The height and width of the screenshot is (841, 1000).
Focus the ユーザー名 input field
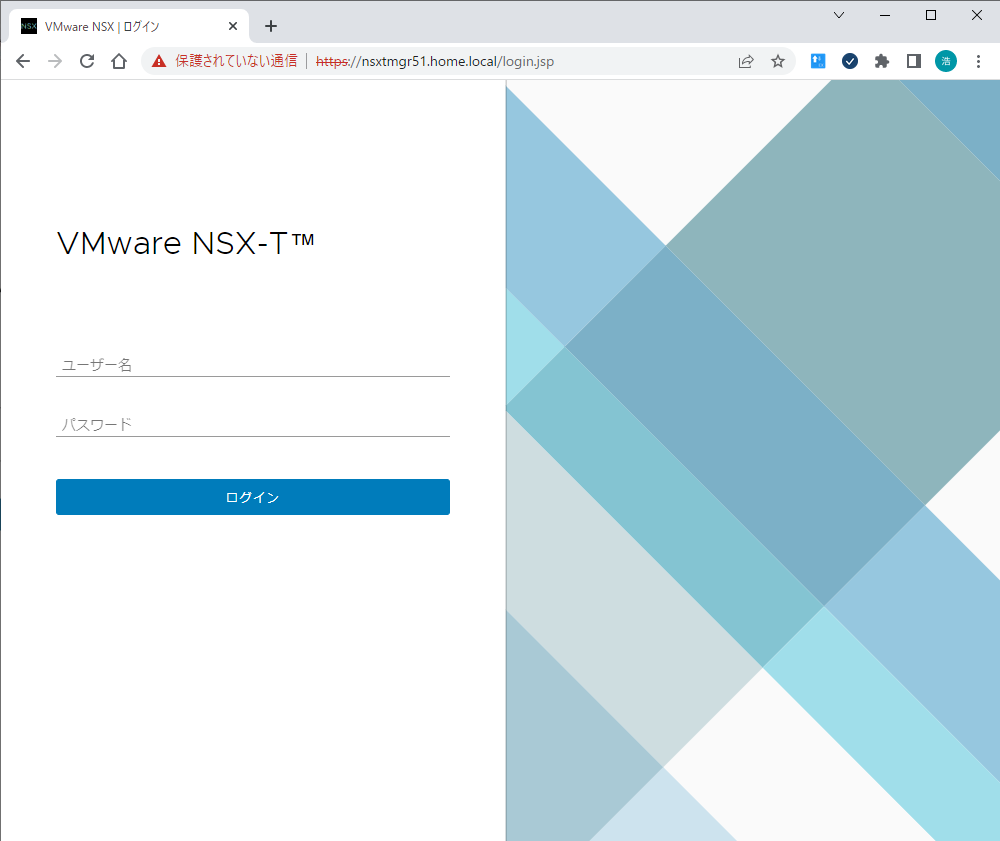click(x=253, y=365)
